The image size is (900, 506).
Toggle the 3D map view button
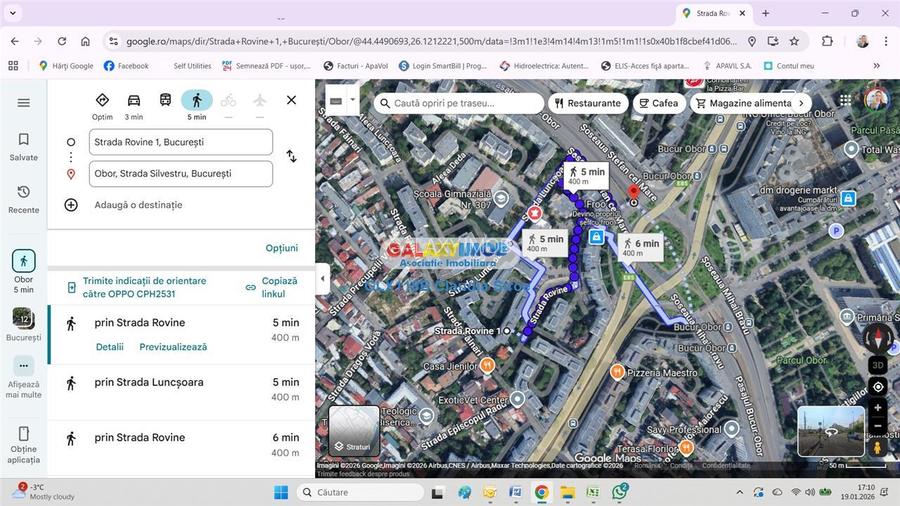pyautogui.click(x=878, y=365)
